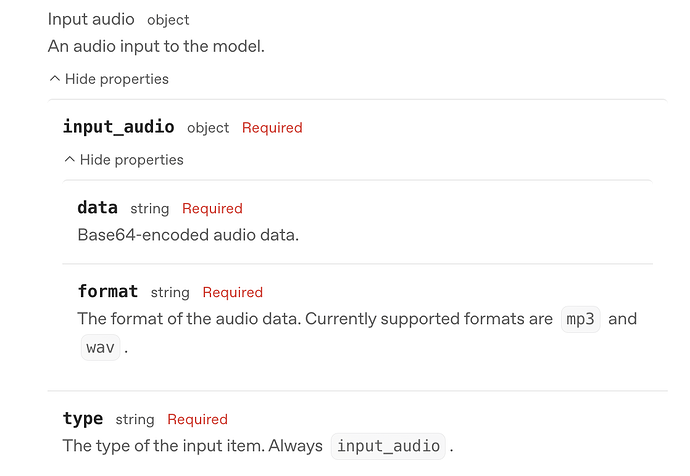
Task: Click the 'type' property name
Action: (x=82, y=419)
